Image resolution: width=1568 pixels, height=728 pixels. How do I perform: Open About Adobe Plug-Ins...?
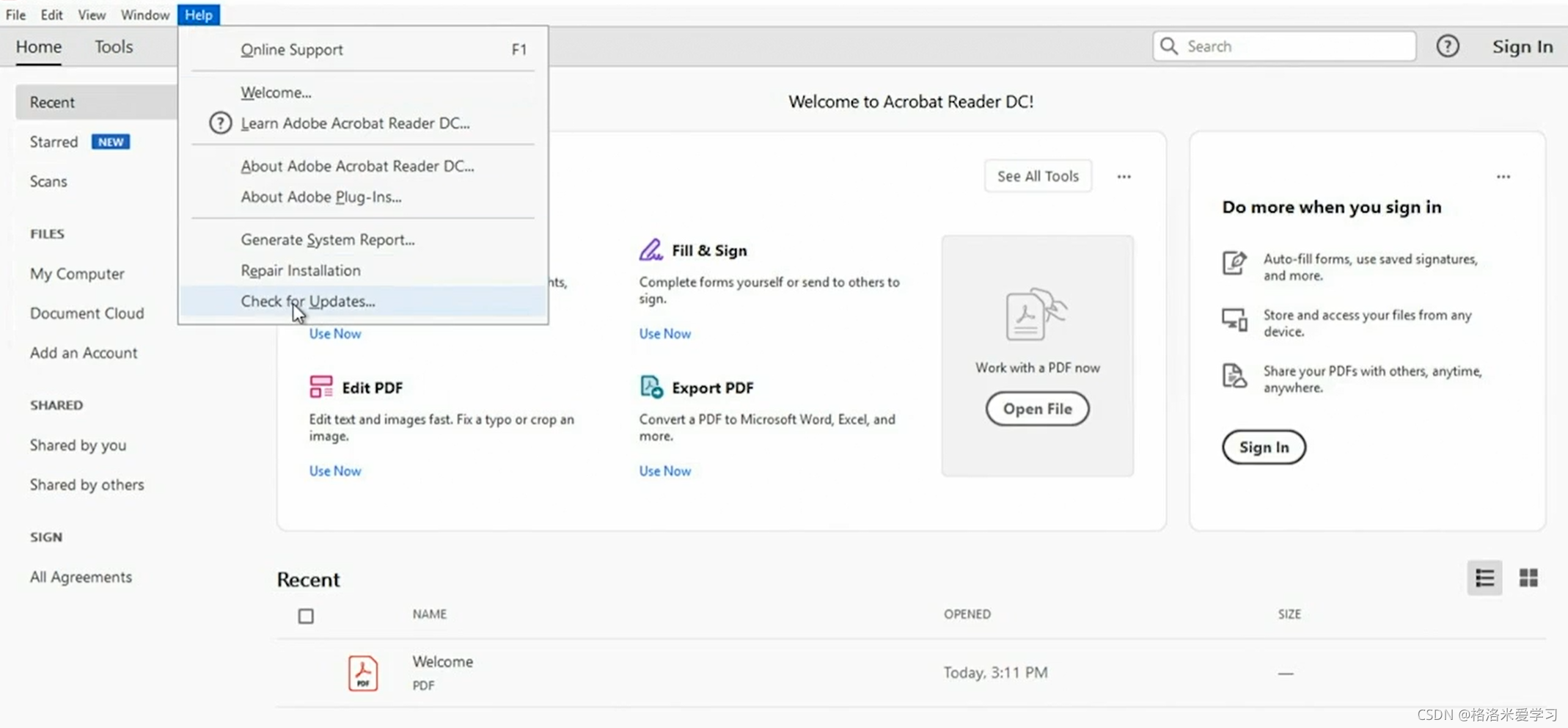[x=363, y=197]
